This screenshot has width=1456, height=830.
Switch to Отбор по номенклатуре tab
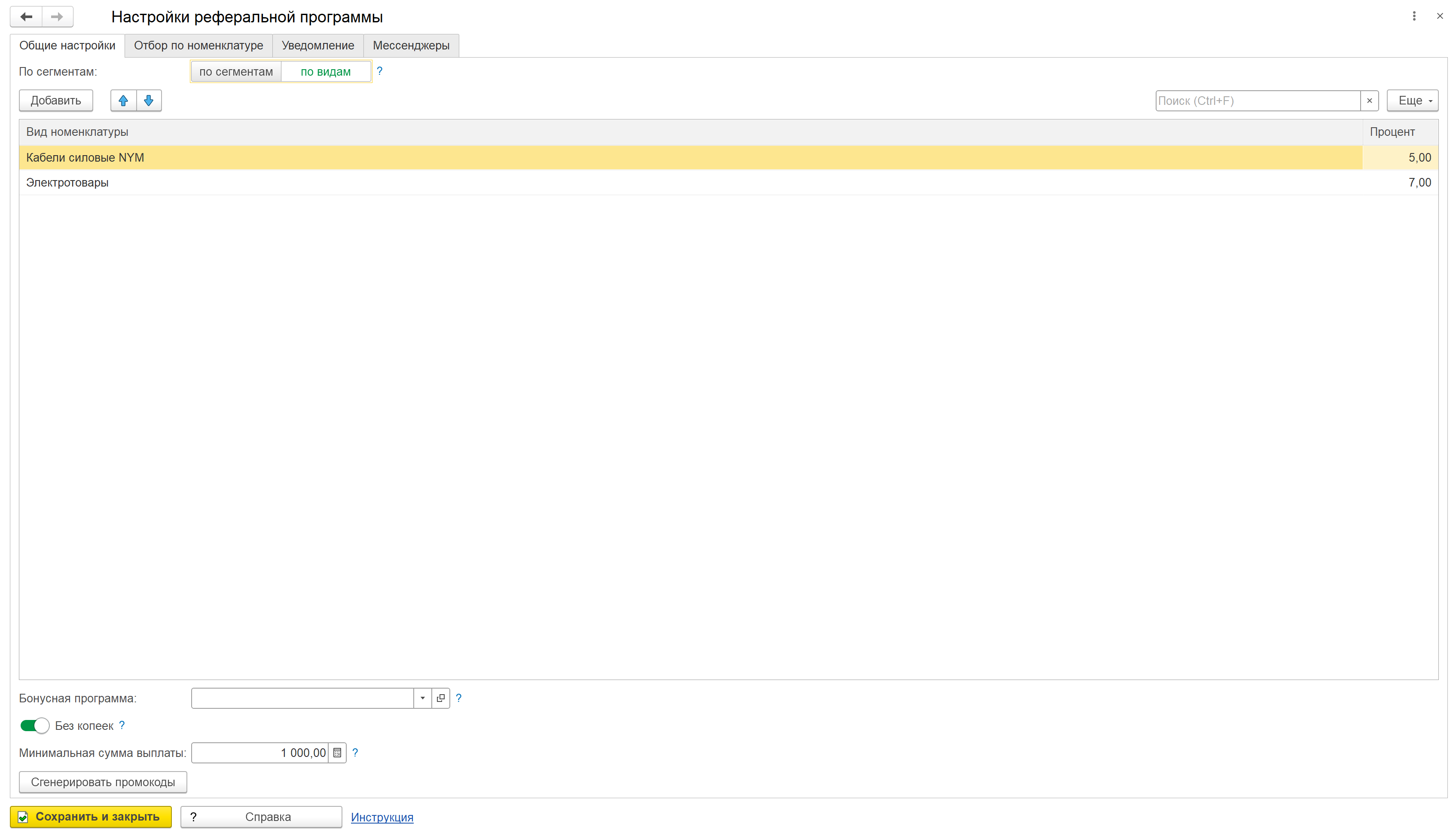click(x=198, y=46)
